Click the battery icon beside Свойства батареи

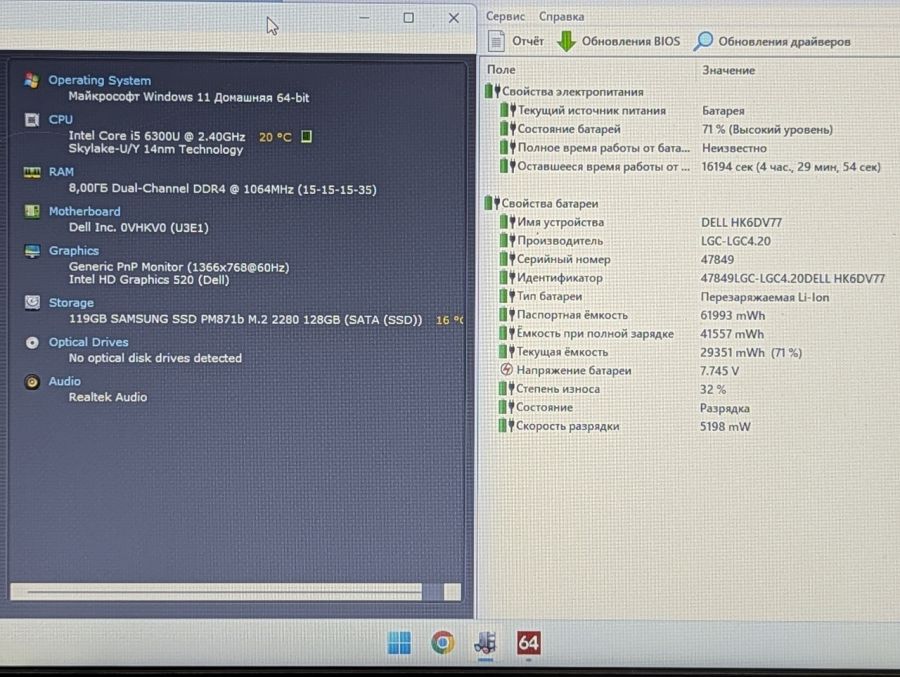[x=491, y=203]
